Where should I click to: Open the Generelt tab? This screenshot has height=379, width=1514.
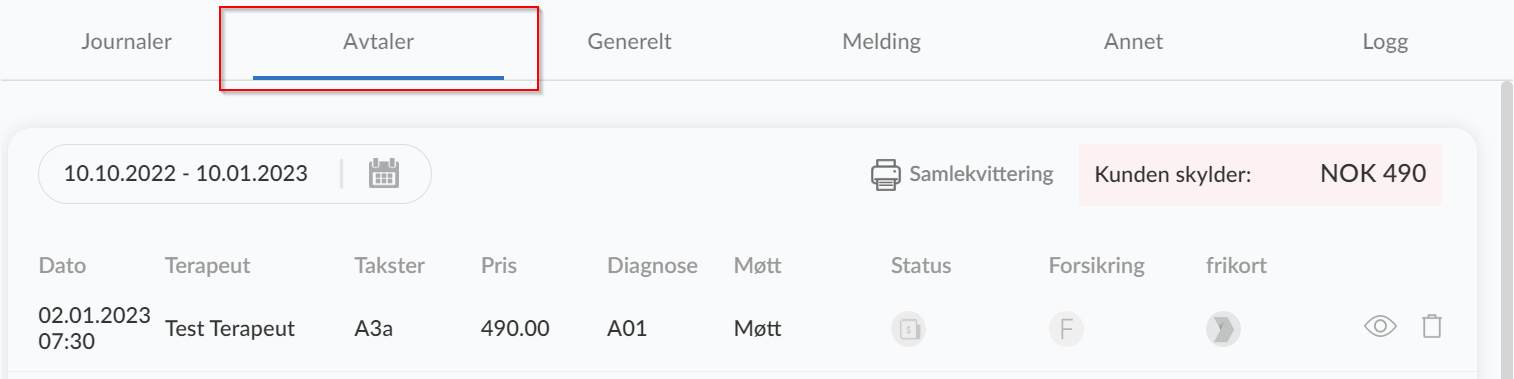click(x=630, y=42)
